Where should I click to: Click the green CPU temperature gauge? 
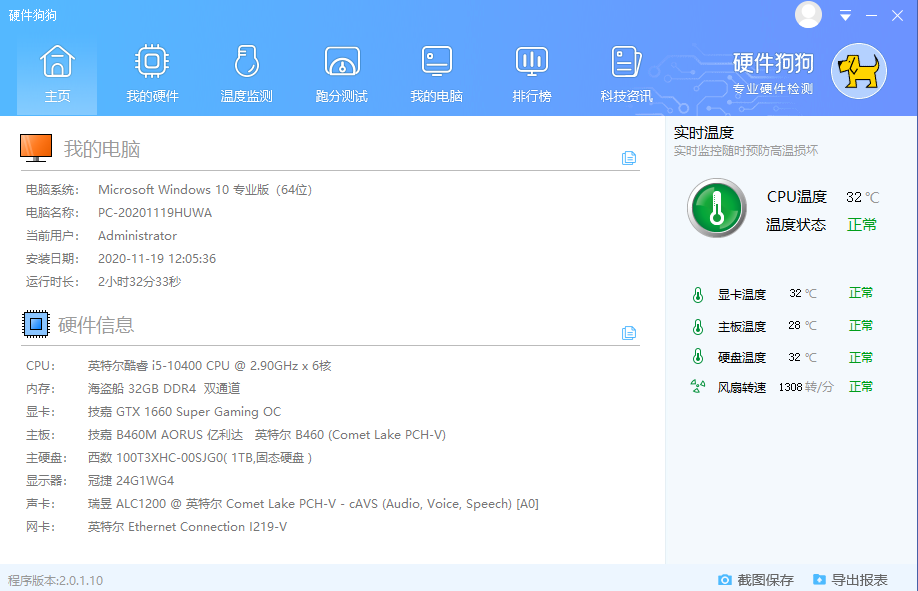[x=716, y=208]
